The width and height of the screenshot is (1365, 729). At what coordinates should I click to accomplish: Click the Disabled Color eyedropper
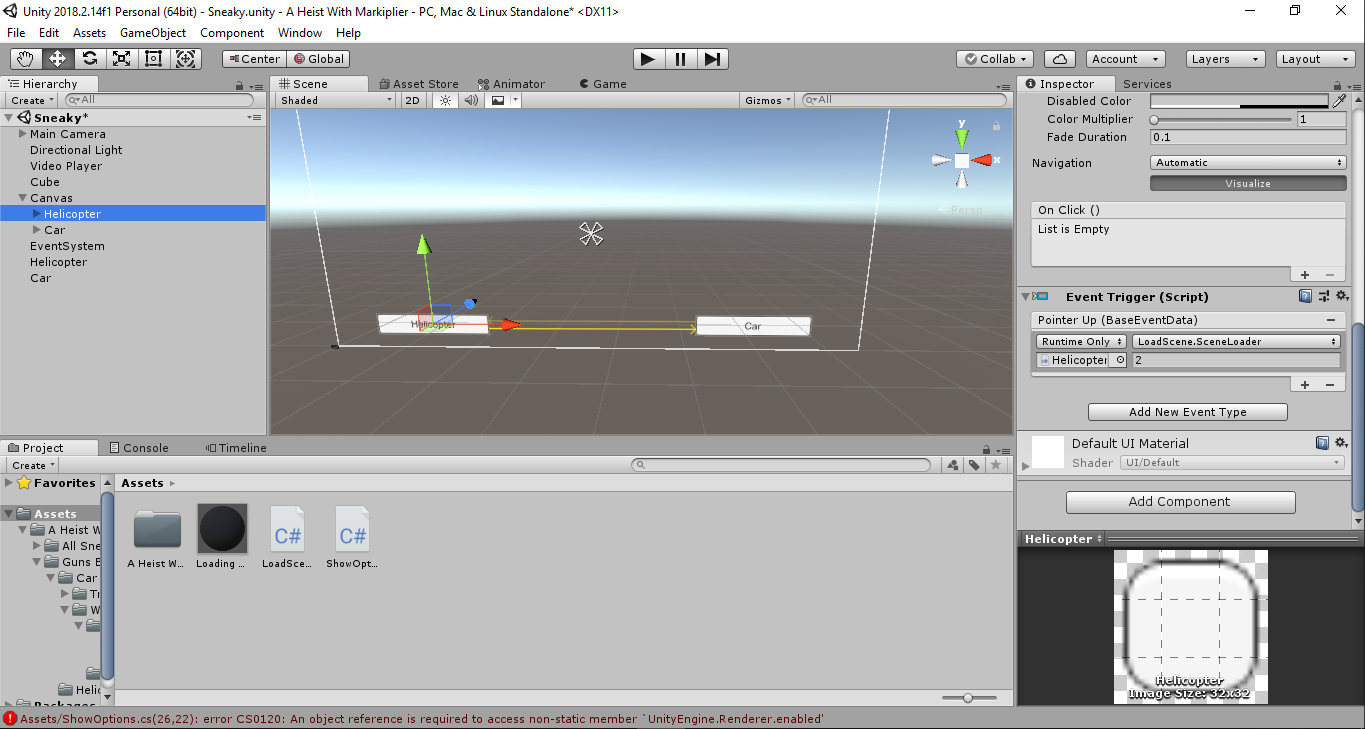pyautogui.click(x=1339, y=102)
